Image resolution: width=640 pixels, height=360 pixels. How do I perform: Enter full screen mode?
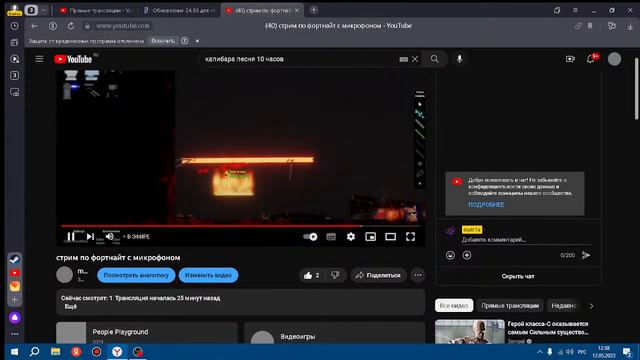410,236
